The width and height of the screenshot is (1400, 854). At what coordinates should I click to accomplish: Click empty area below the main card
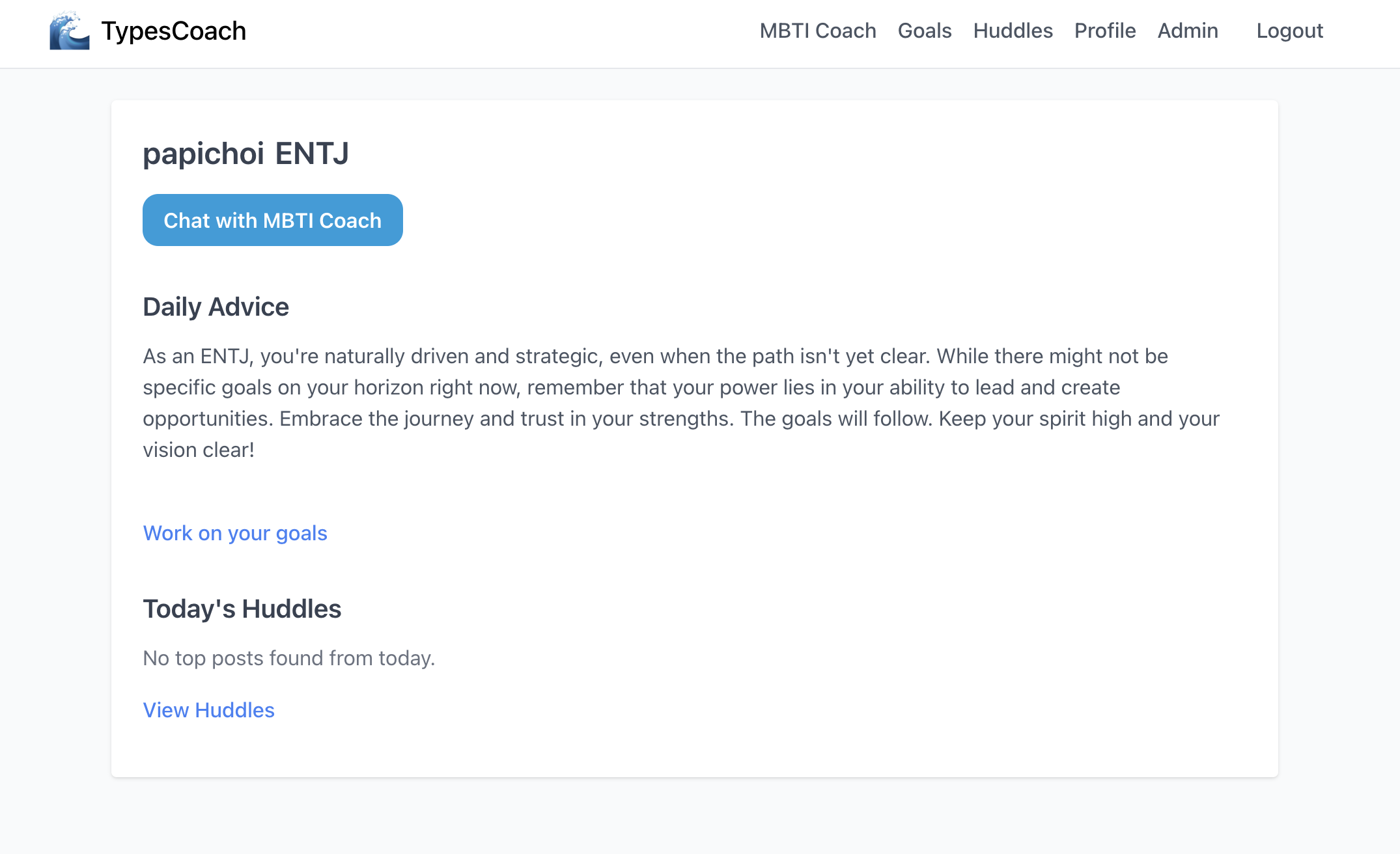pos(694,816)
